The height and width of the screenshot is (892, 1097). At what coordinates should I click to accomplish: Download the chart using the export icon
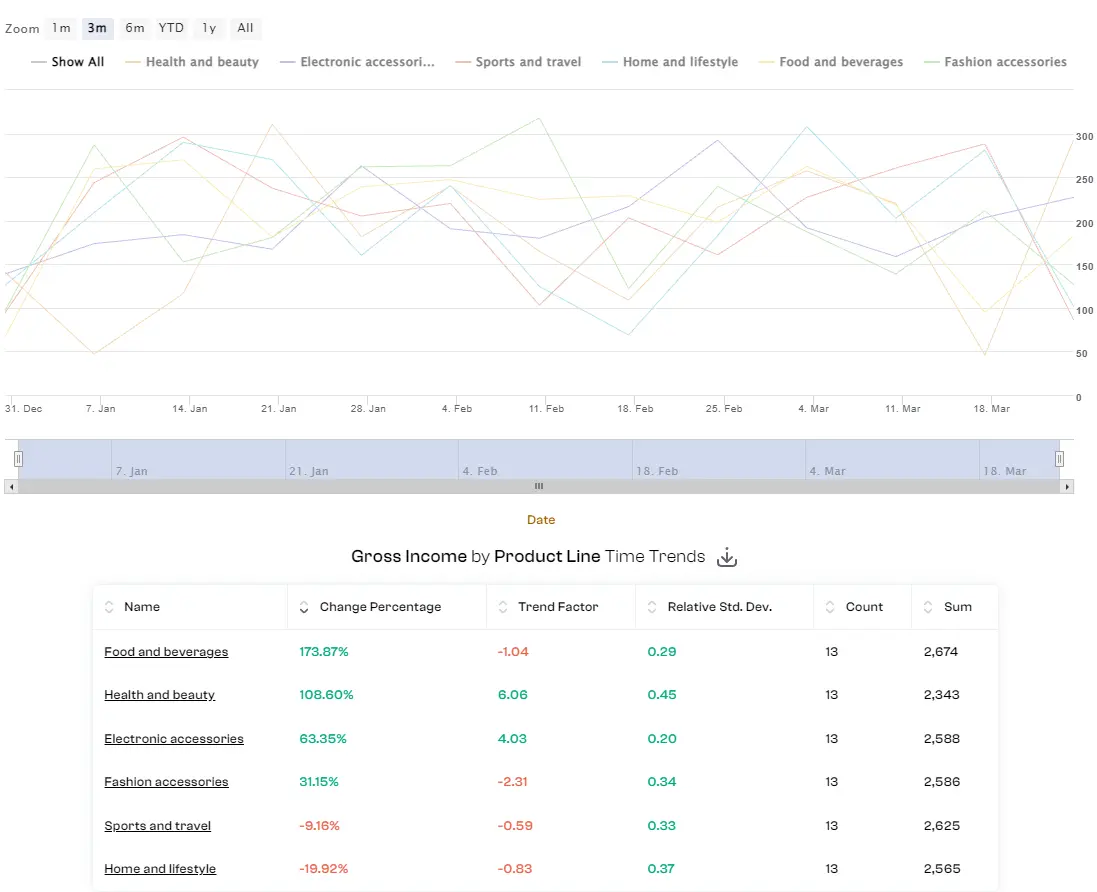pos(727,557)
